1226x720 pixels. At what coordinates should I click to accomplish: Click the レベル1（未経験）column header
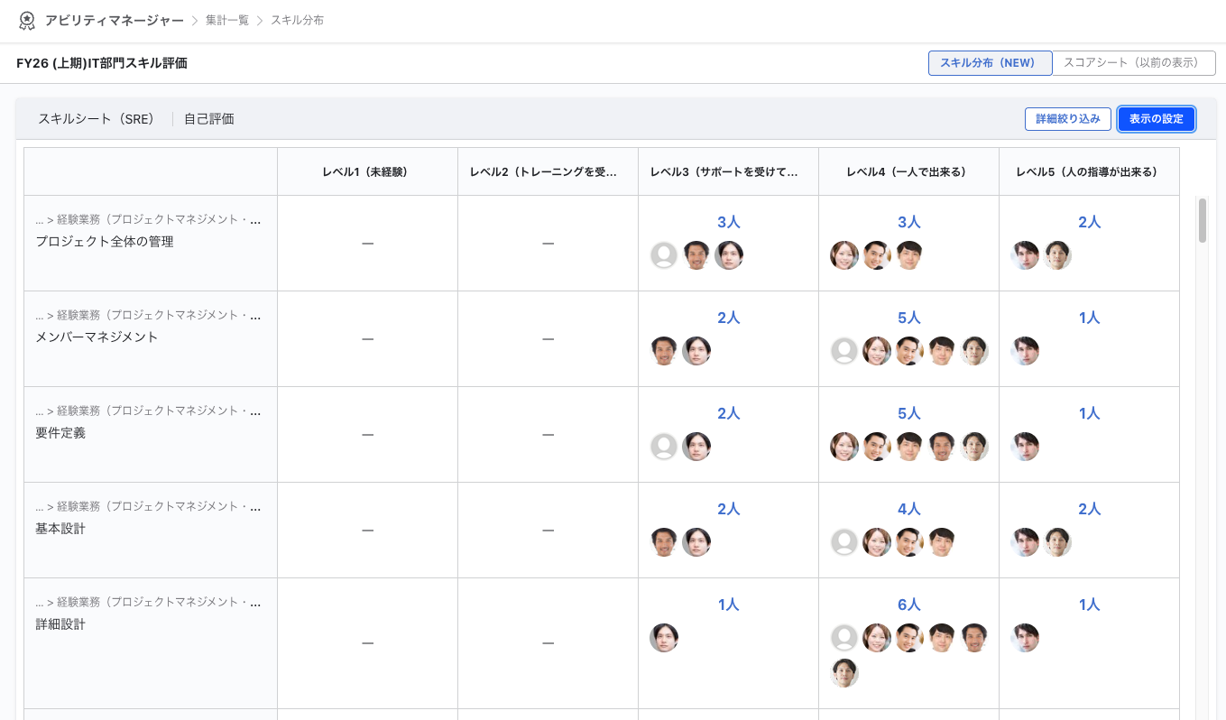367,172
